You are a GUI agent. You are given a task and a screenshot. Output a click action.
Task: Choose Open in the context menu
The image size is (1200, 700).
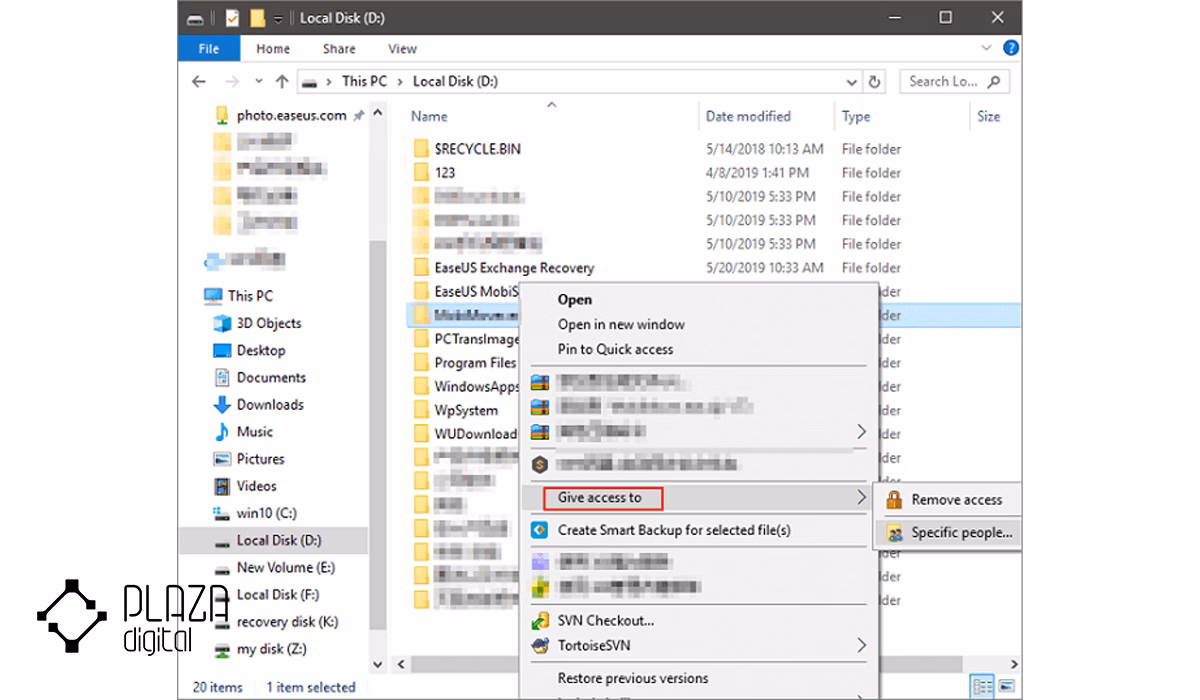coord(575,299)
